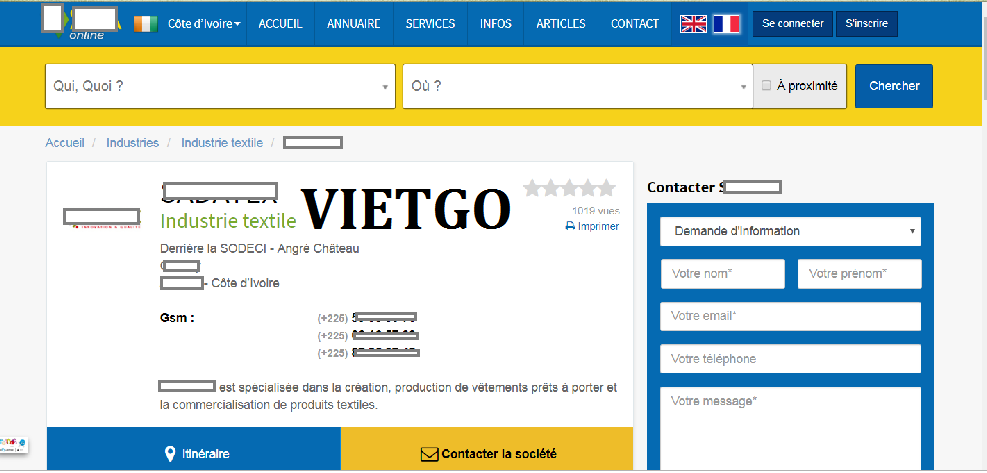Click the Votre prénom input field

pyautogui.click(x=860, y=274)
